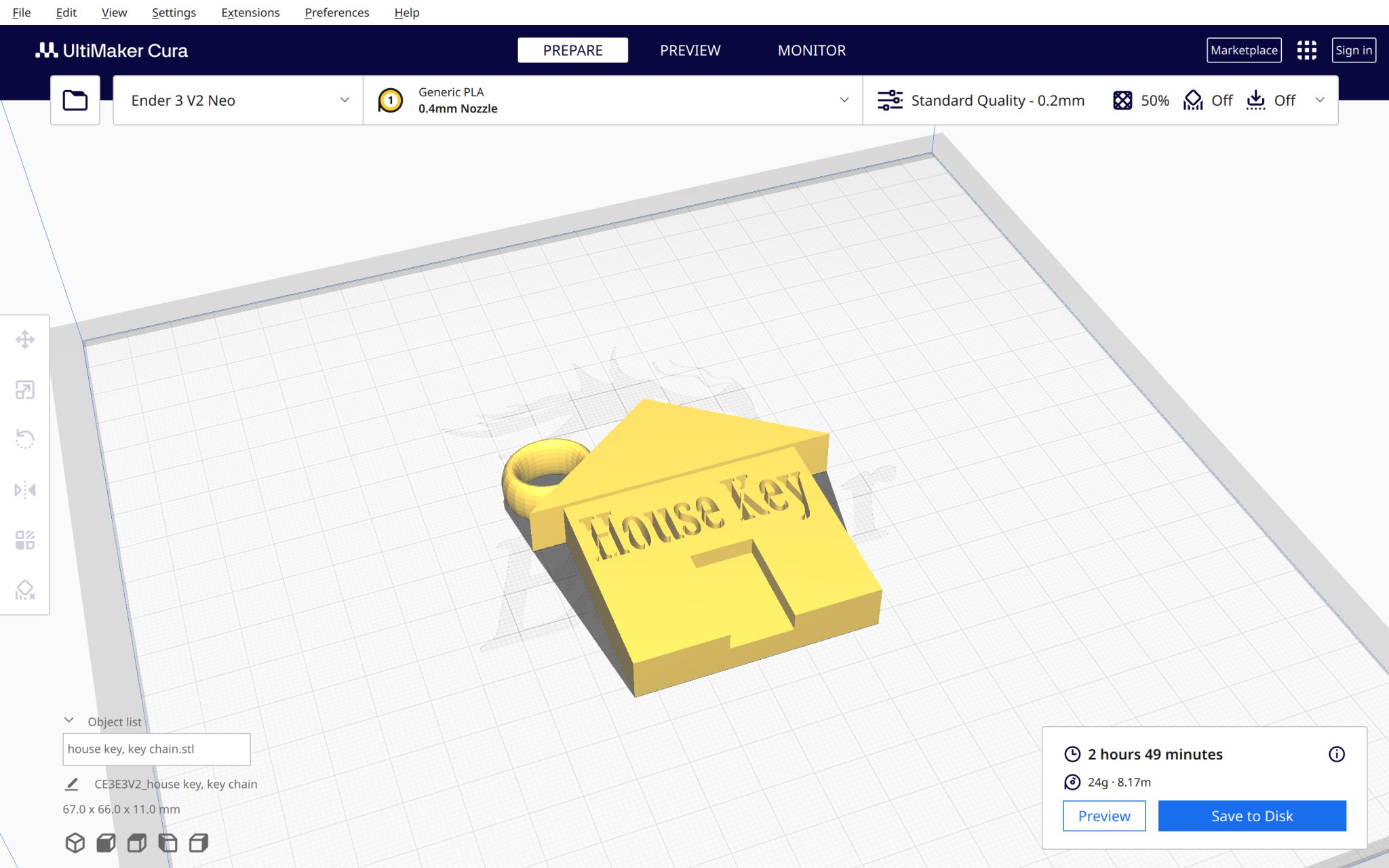Toggle support generation currently set Off
Screen dimensions: 1389x868
[1194, 100]
